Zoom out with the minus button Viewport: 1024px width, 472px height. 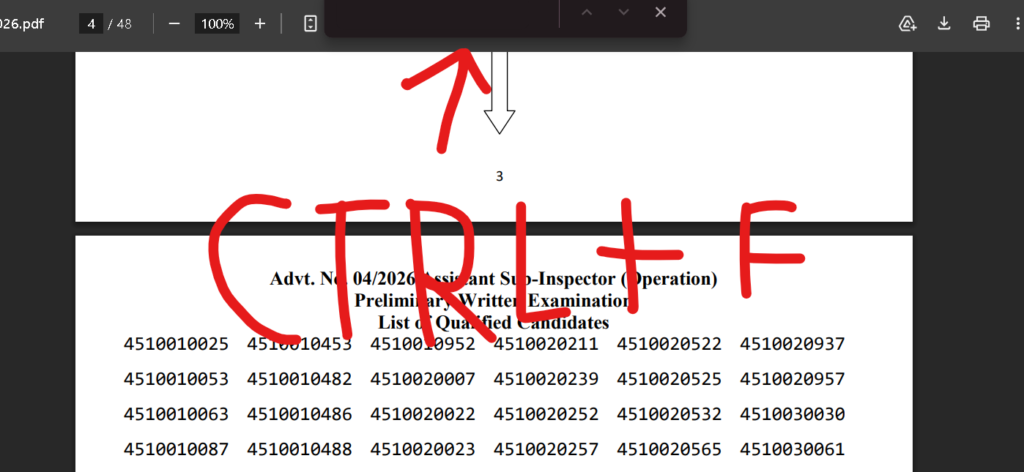click(174, 24)
